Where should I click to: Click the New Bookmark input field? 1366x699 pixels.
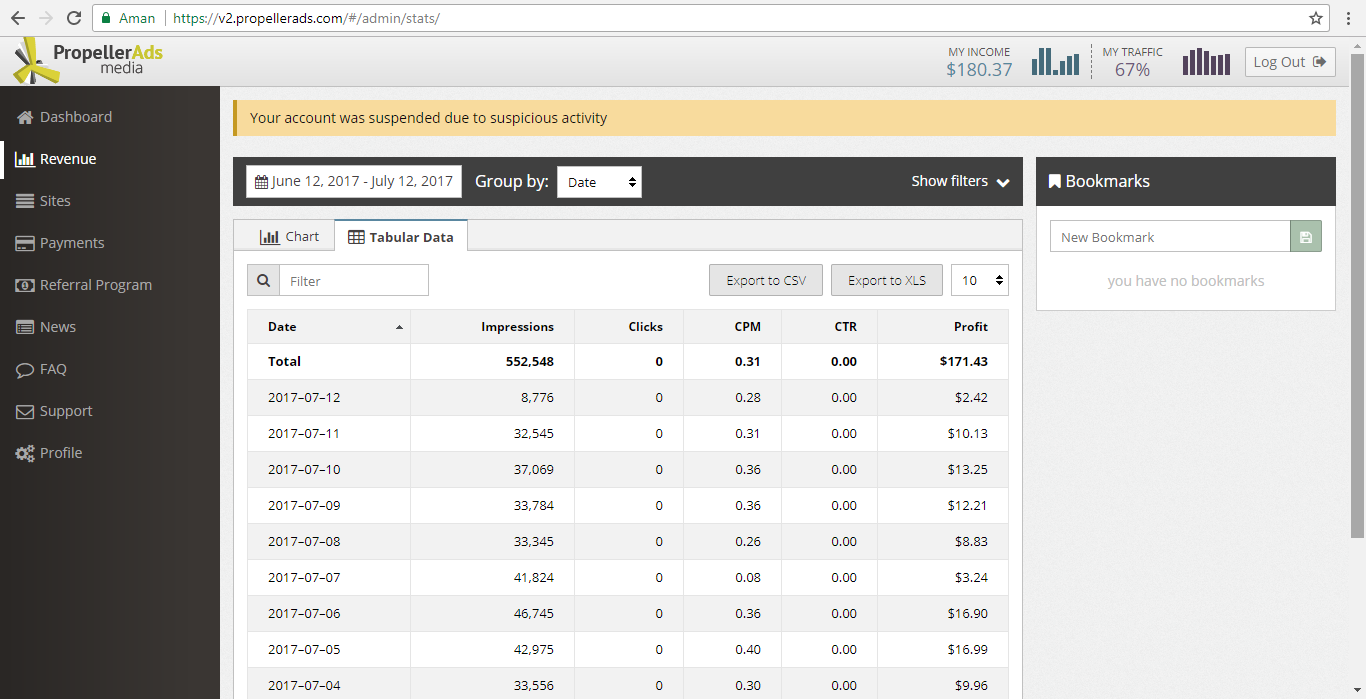tap(1169, 237)
